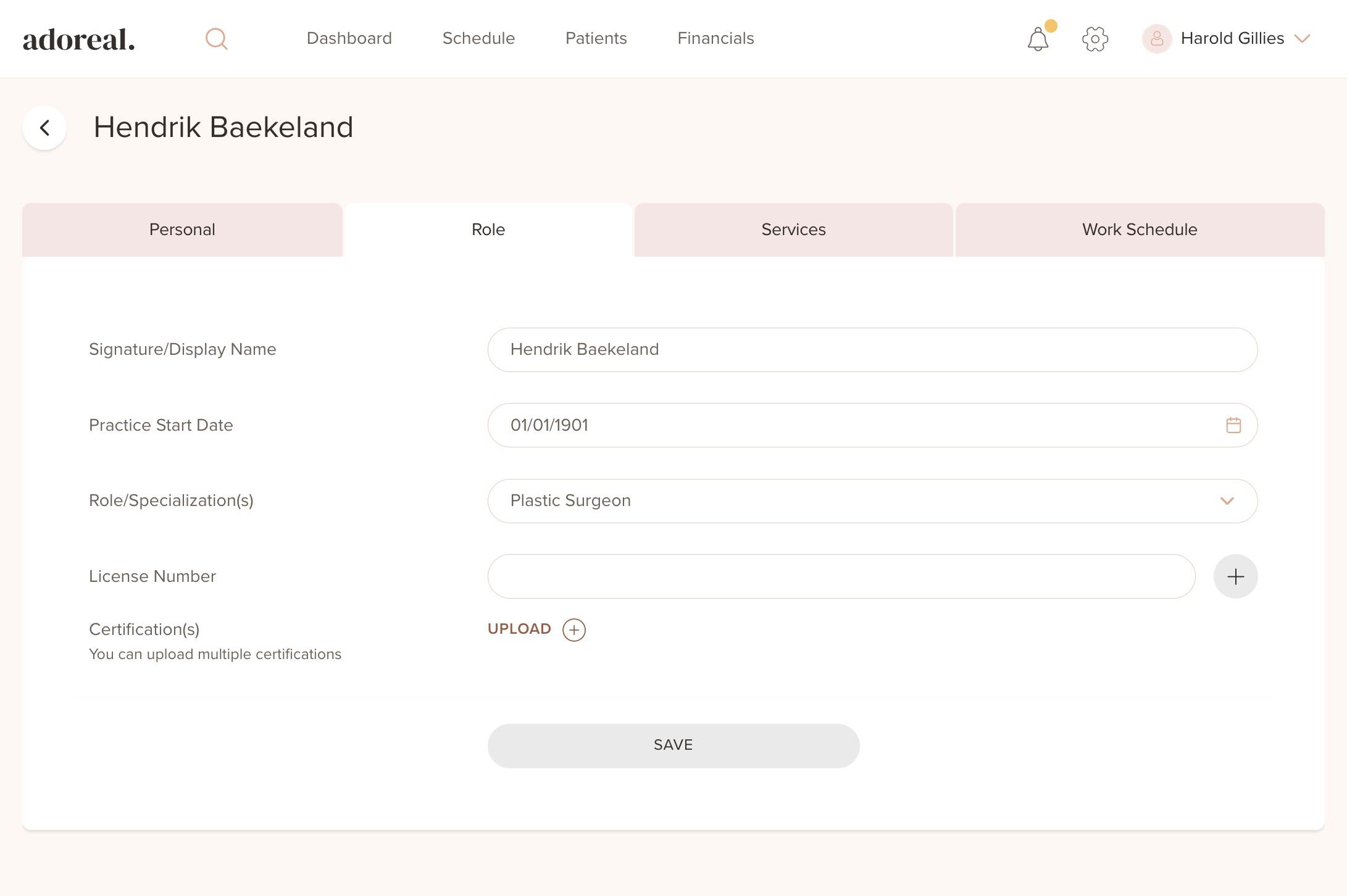Click the certification upload plus icon
This screenshot has height=896, width=1347.
(573, 629)
